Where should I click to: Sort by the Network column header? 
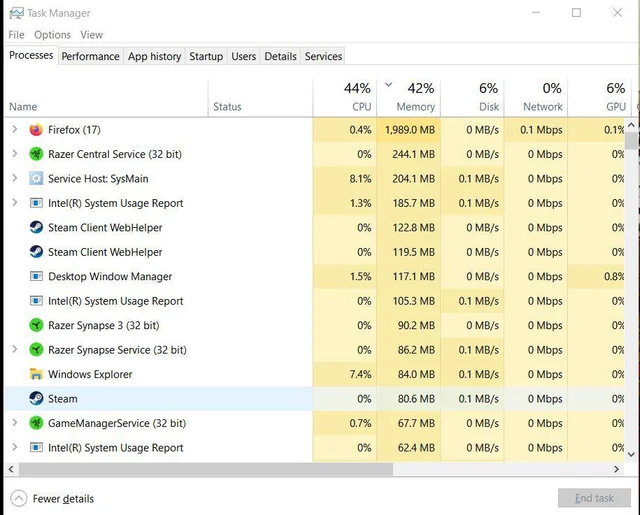[536, 98]
